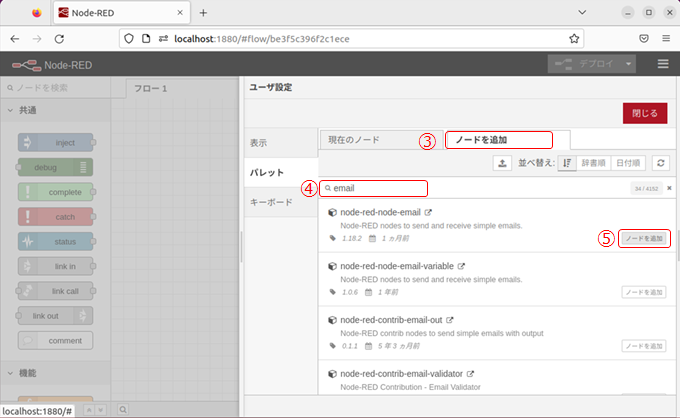Clear the email search with the x icon
This screenshot has height=418, width=680.
pos(669,188)
